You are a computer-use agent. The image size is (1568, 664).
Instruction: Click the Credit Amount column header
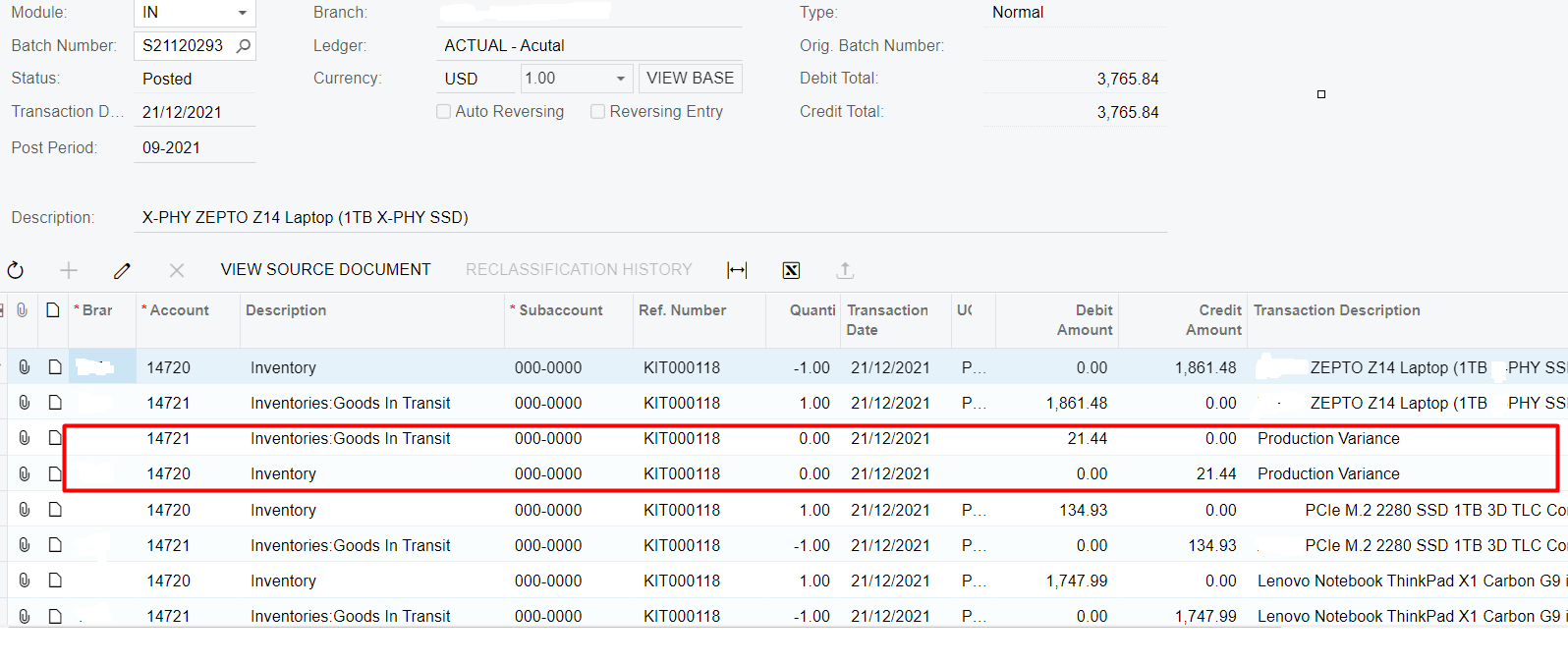pyautogui.click(x=1213, y=320)
